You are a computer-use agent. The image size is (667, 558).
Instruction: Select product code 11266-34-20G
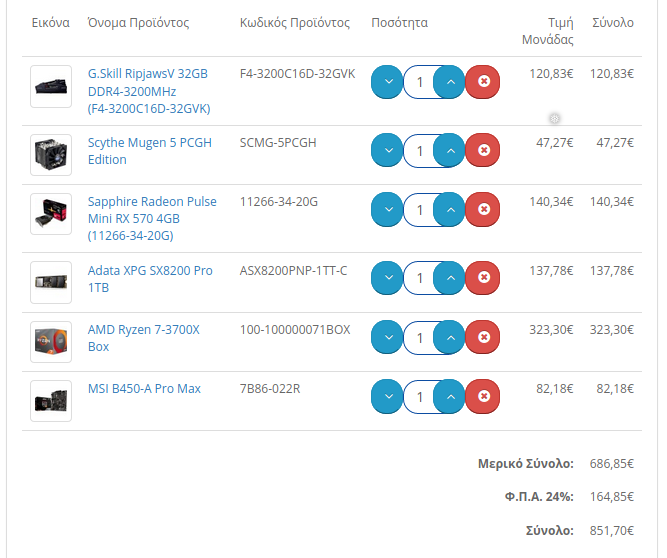pyautogui.click(x=279, y=202)
